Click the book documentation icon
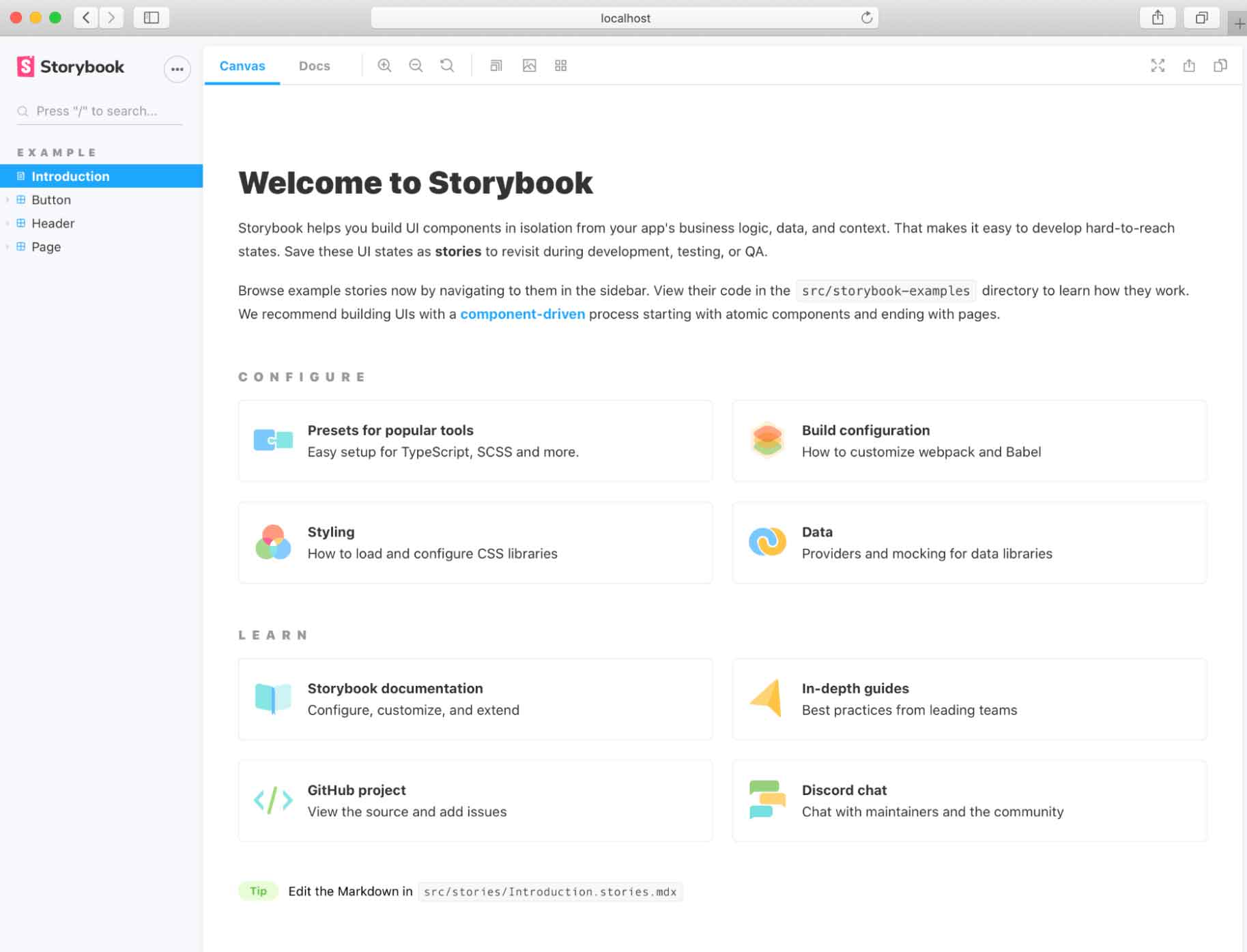 click(273, 698)
